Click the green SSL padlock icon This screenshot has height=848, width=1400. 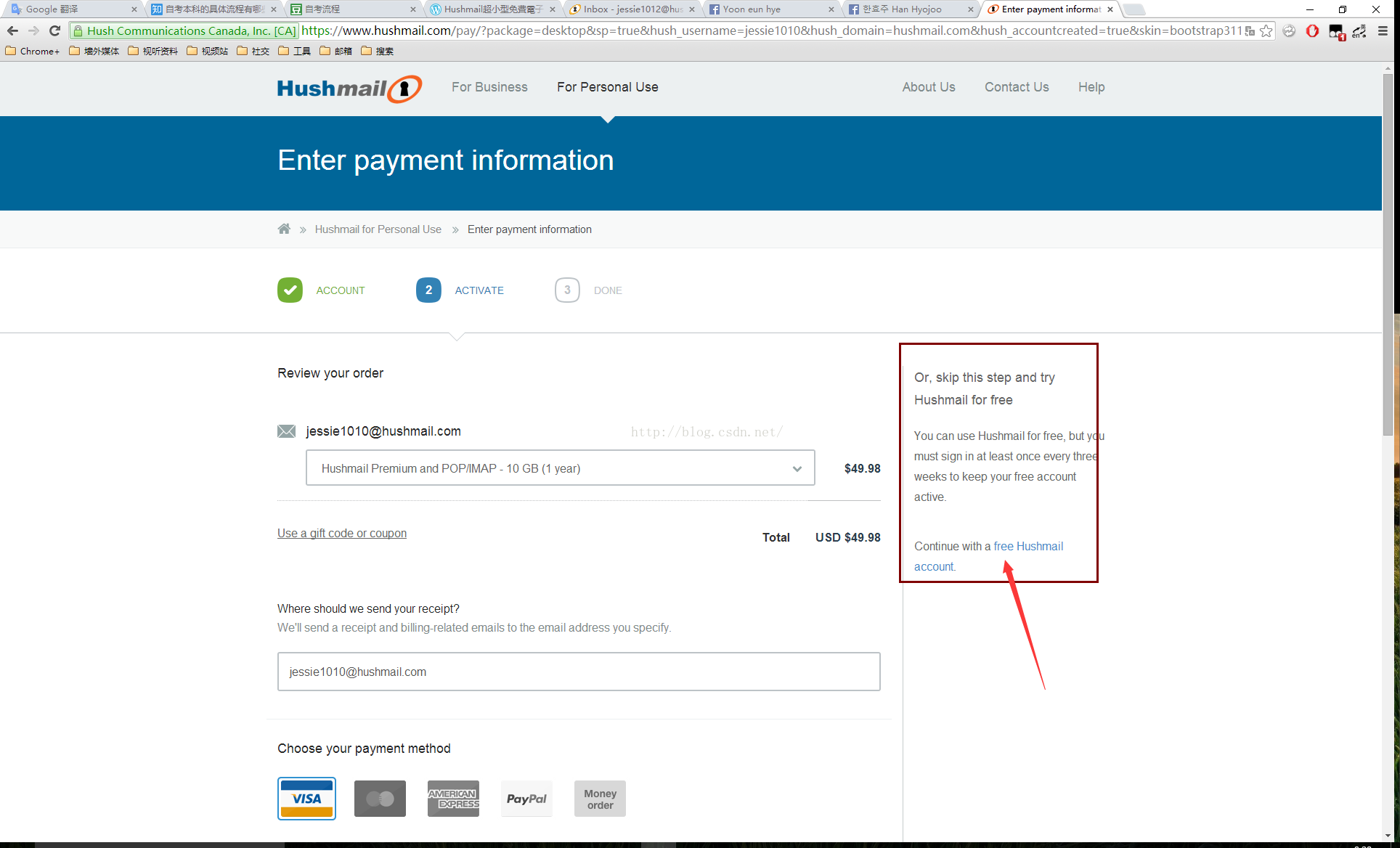(78, 30)
